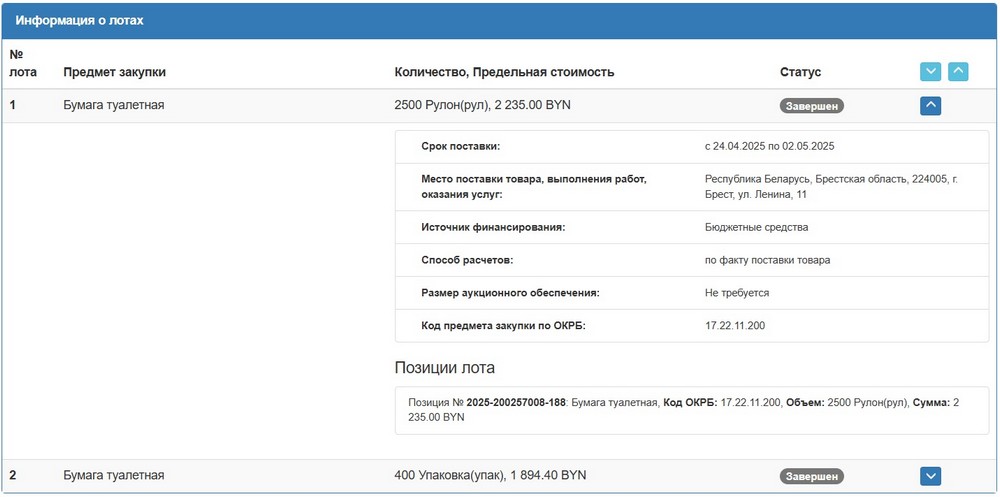Viewport: 1000px width, 497px height.
Task: Click the 'Позиции лота' section heading
Action: click(444, 368)
